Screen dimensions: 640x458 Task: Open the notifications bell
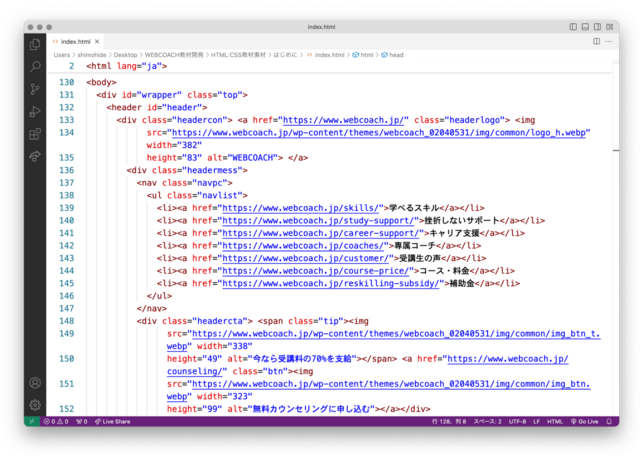point(609,421)
